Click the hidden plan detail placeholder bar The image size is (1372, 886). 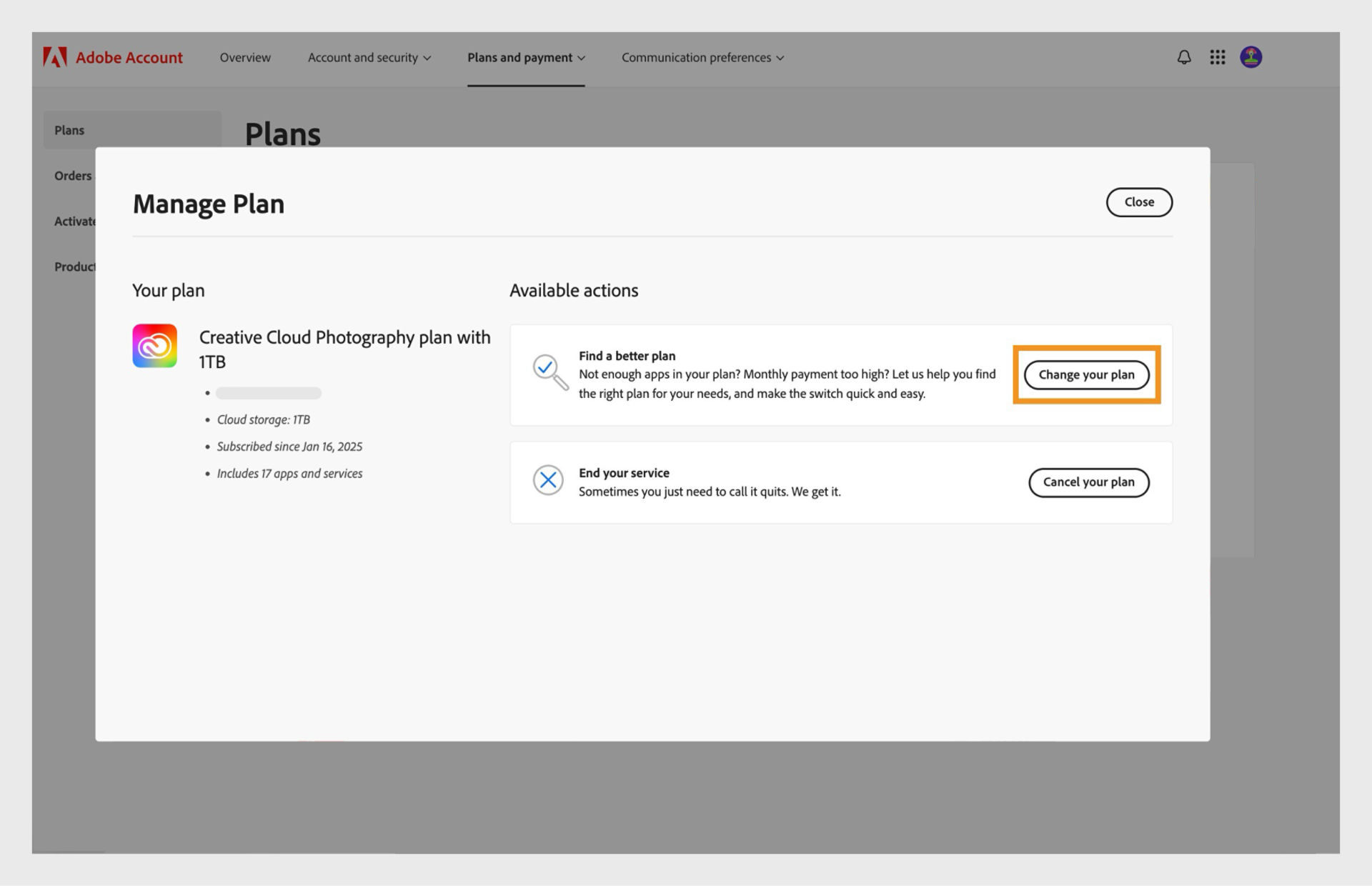click(x=268, y=392)
